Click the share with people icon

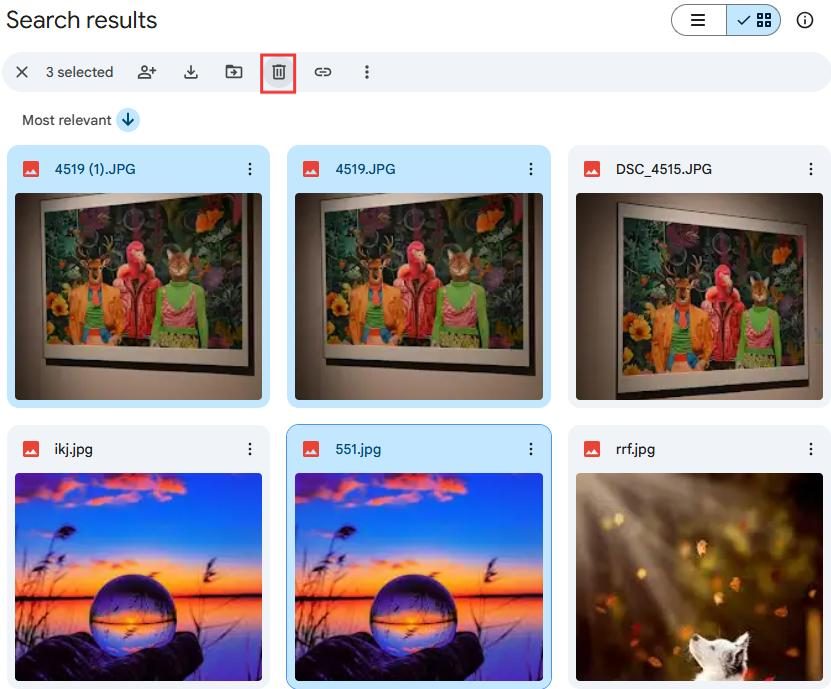point(147,72)
